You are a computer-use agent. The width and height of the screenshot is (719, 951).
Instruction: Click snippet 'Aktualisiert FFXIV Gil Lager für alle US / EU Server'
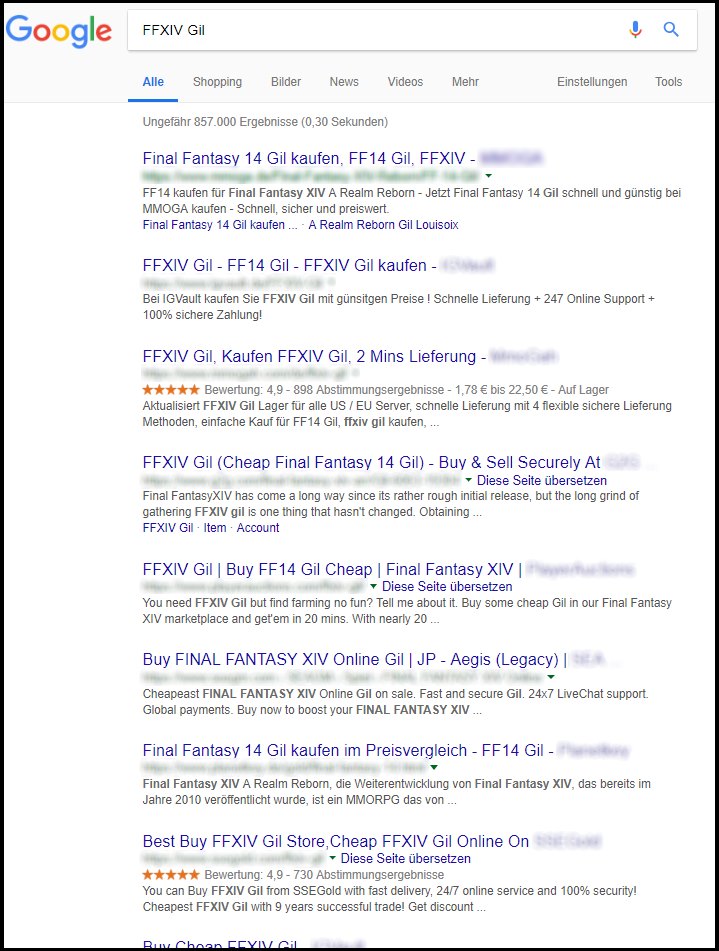click(407, 414)
